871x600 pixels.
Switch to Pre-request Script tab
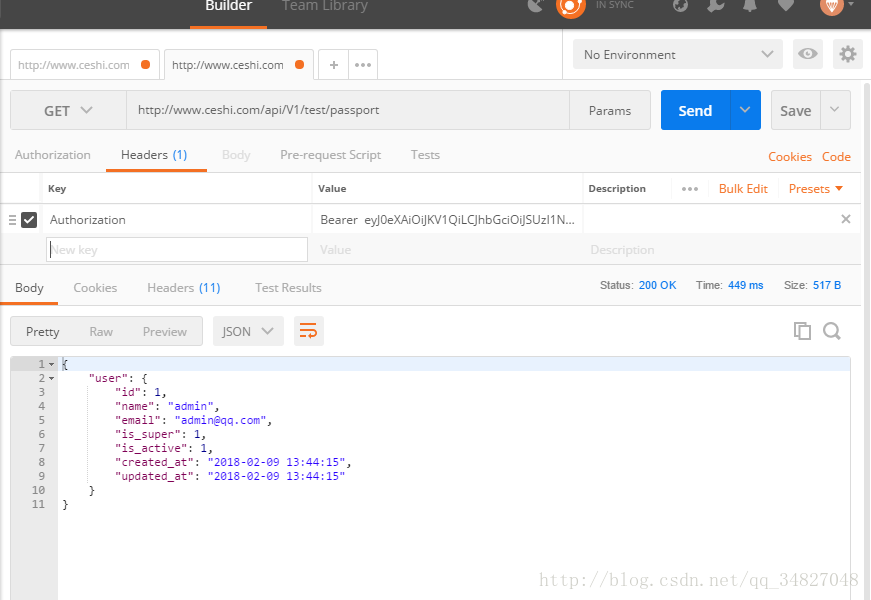pyautogui.click(x=330, y=155)
